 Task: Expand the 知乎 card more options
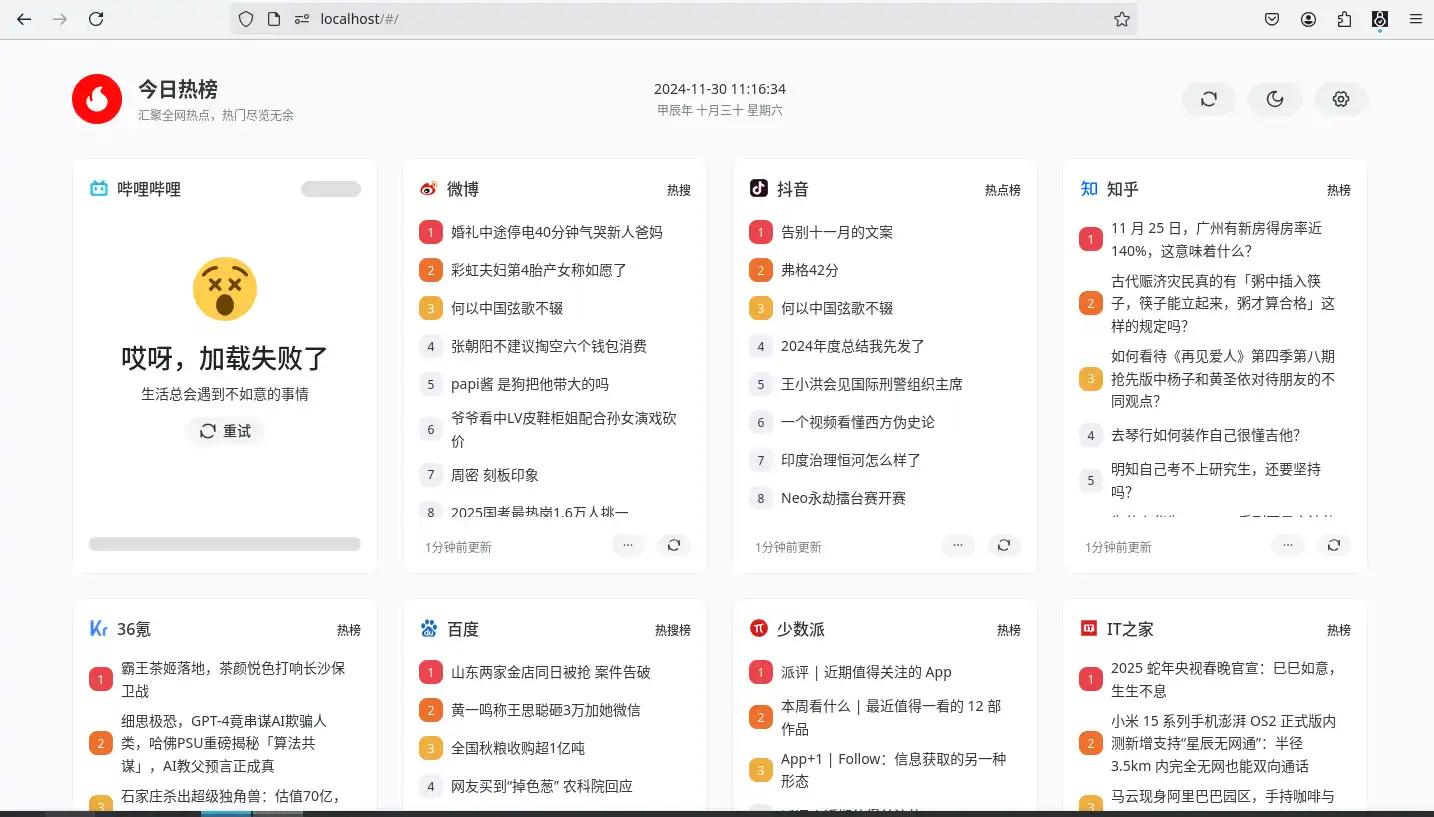click(1288, 545)
